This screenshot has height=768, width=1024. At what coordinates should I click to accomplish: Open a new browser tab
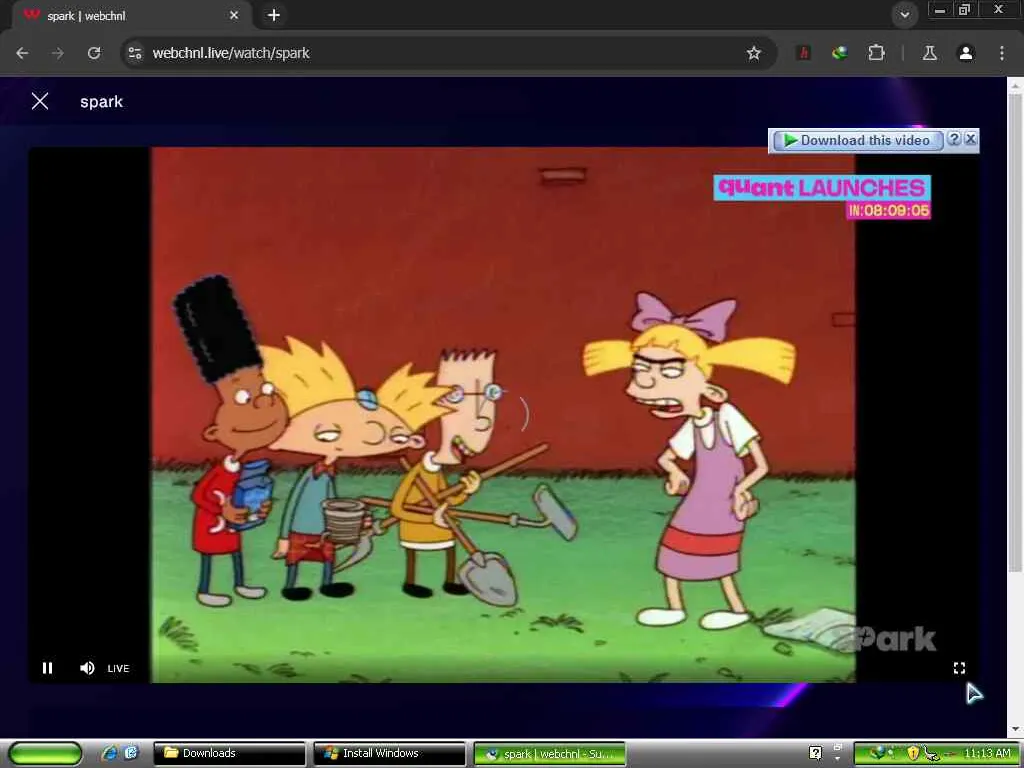click(x=274, y=15)
